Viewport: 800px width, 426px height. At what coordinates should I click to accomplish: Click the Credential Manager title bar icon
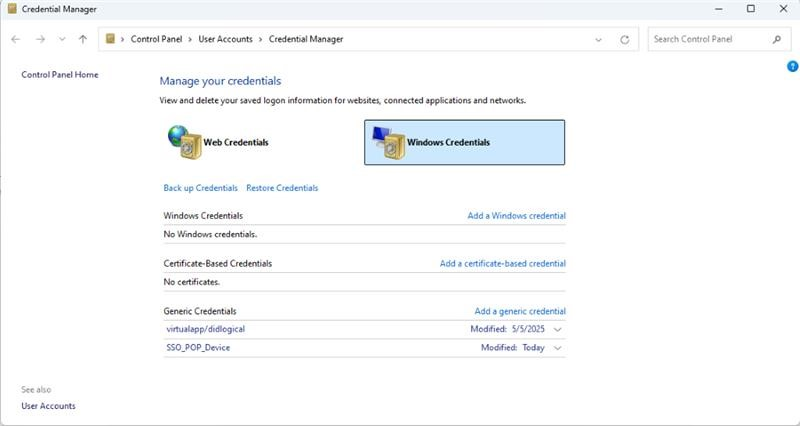(x=12, y=9)
